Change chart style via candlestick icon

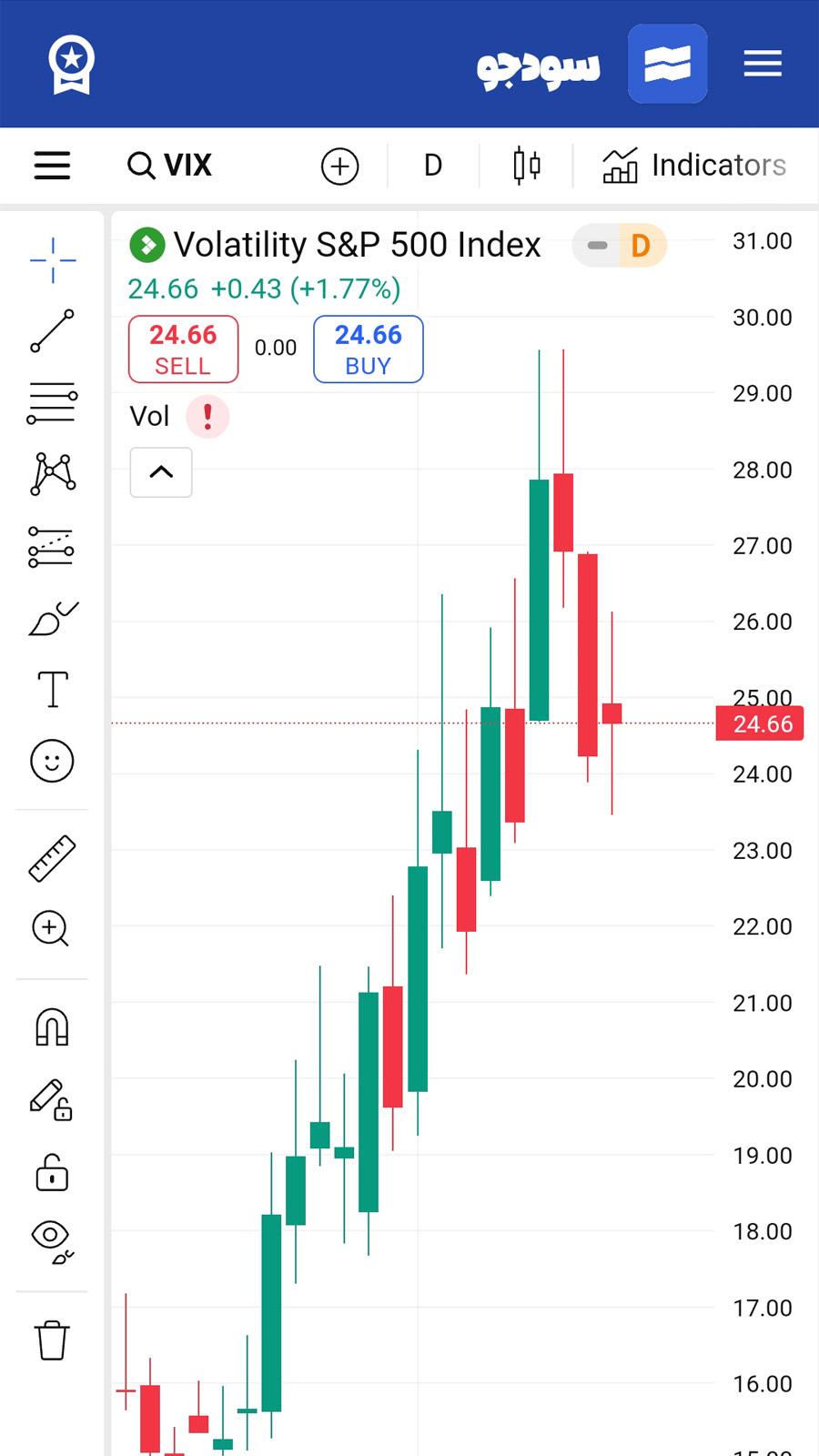point(527,166)
